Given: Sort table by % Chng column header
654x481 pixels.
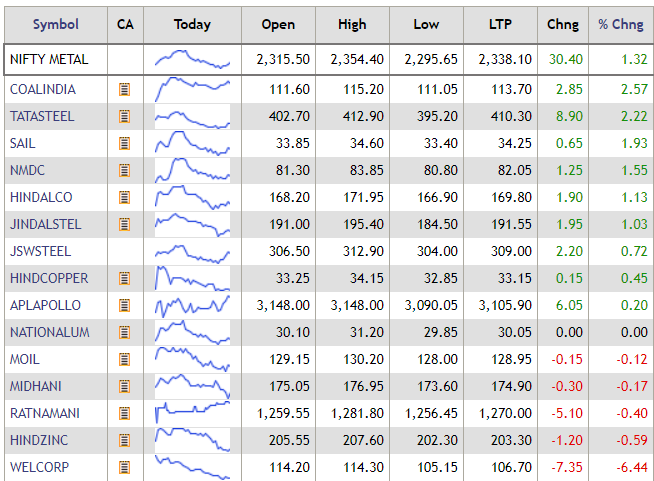Looking at the screenshot, I should 621,24.
